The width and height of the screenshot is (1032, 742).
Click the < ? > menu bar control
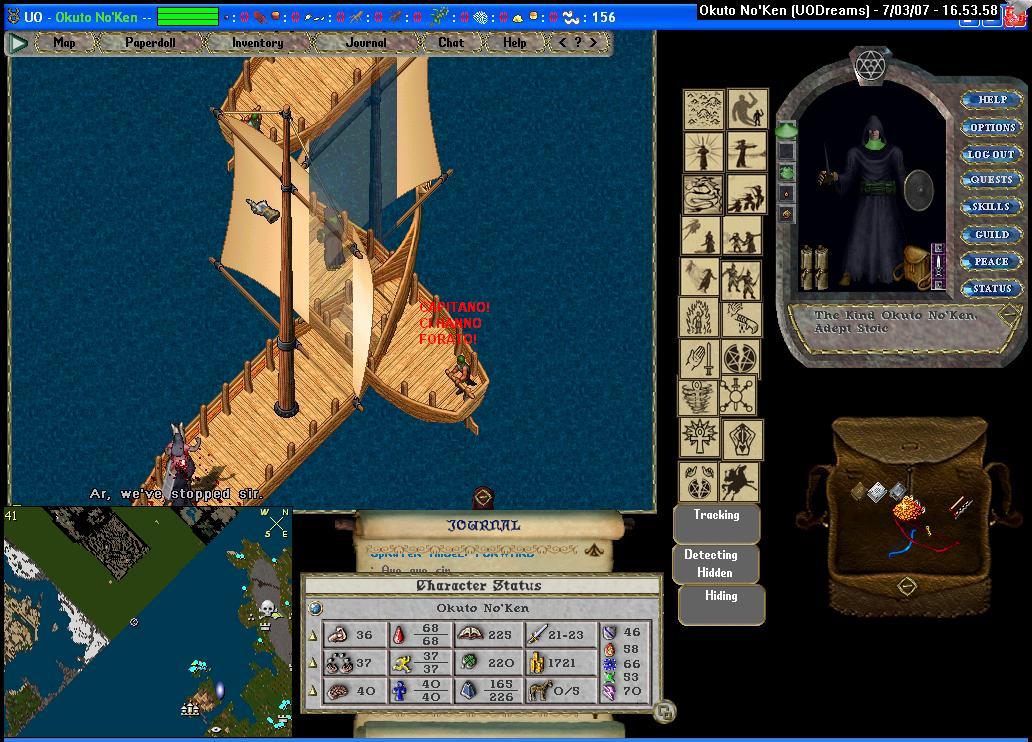577,42
